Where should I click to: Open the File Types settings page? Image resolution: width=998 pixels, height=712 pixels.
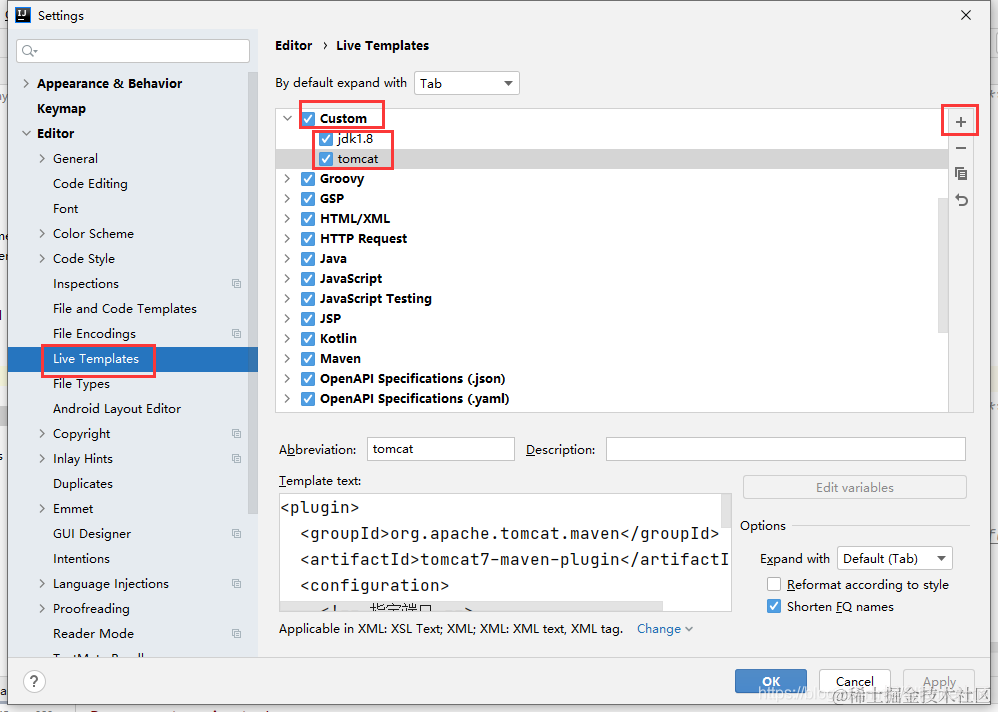[81, 384]
